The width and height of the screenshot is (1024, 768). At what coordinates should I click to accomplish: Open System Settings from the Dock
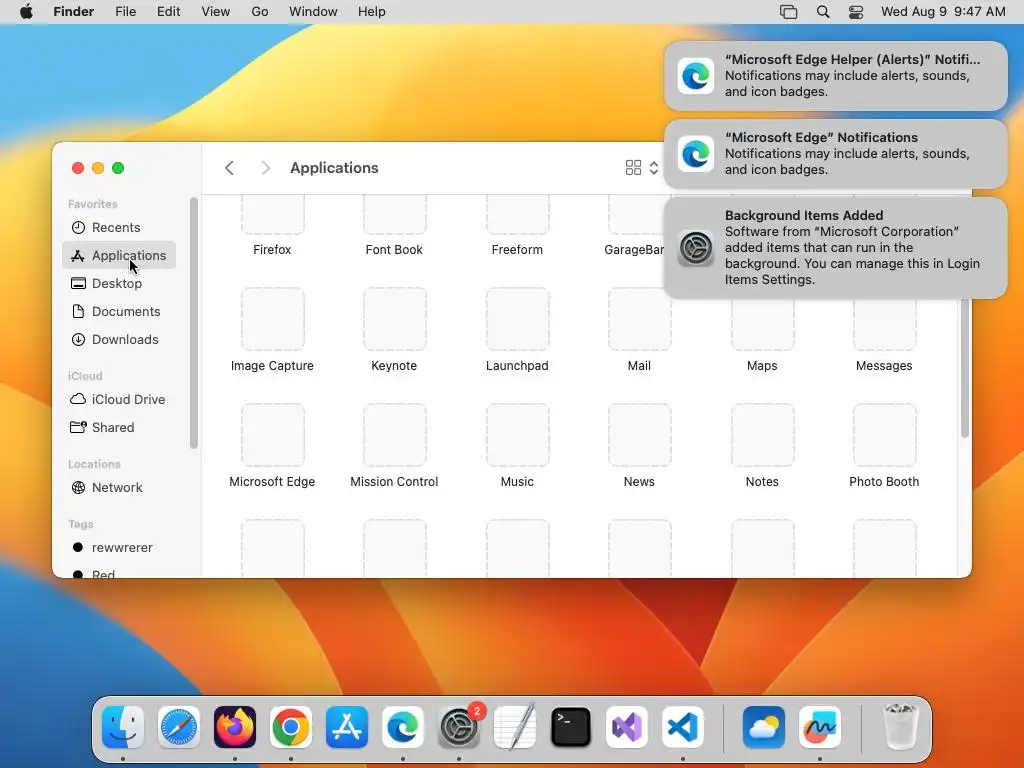[x=459, y=727]
